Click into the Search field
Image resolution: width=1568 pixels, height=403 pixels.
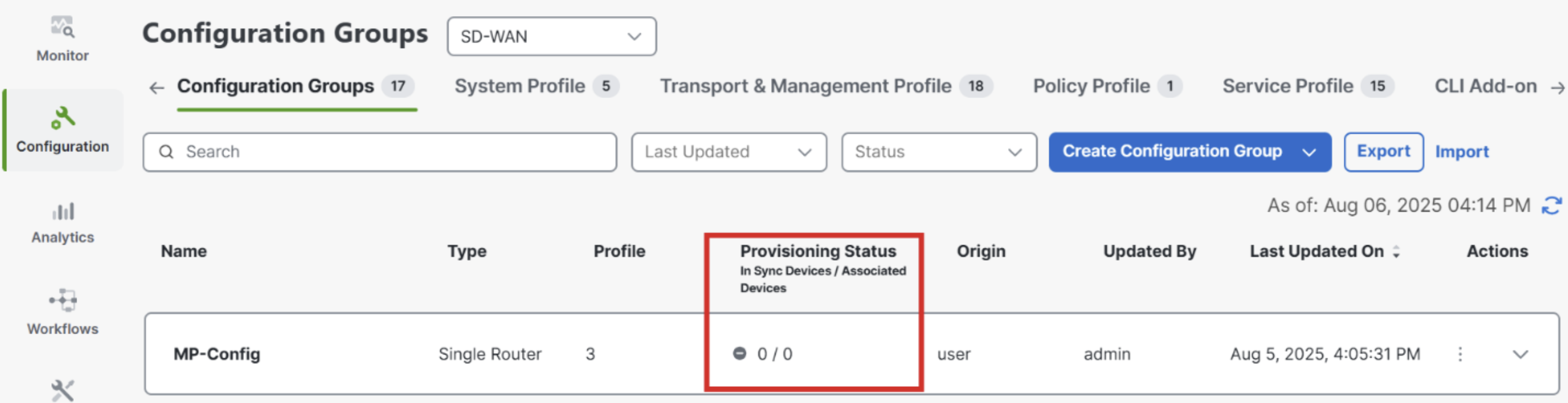[x=380, y=152]
